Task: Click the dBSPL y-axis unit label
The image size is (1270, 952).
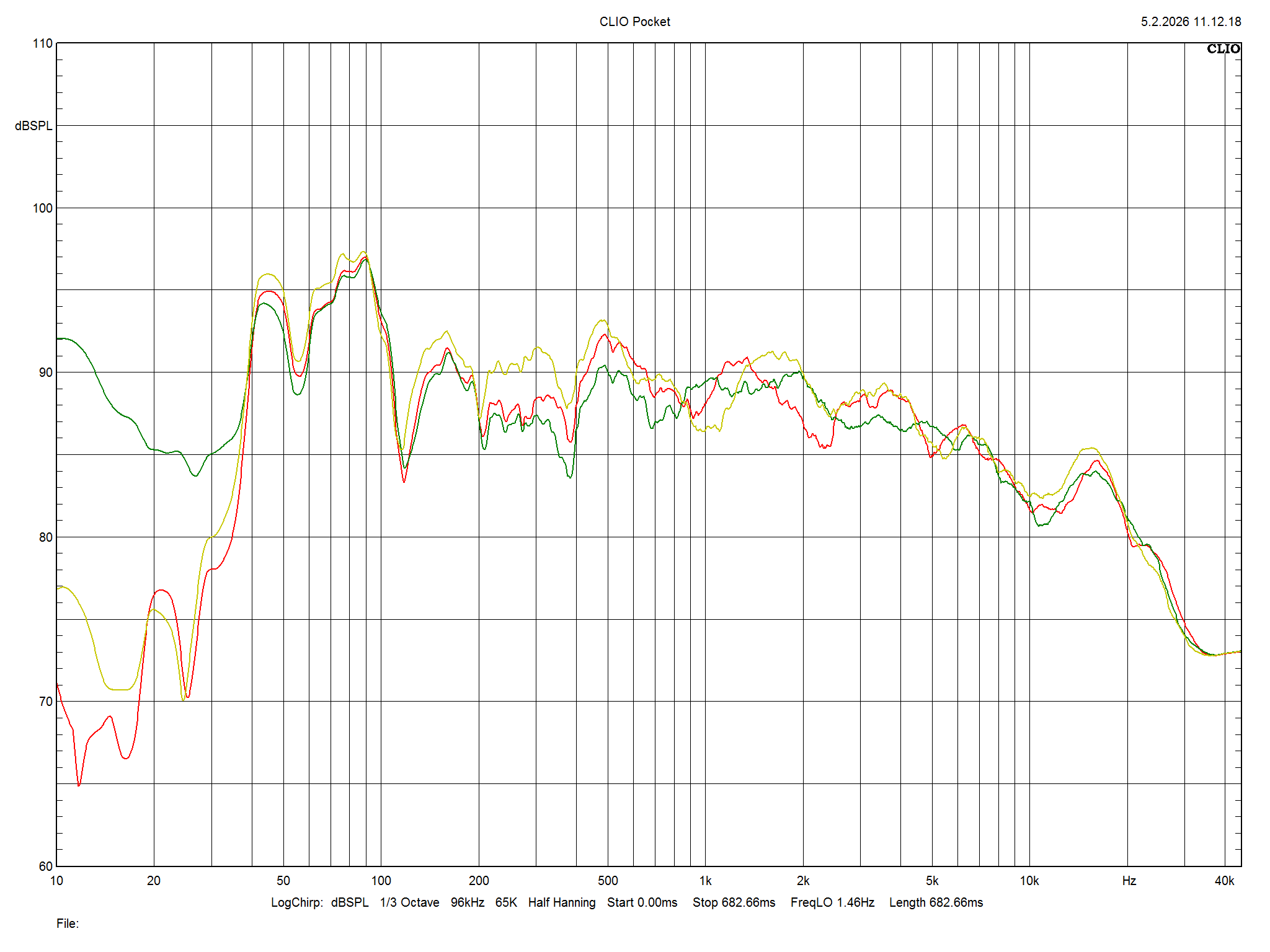Action: pyautogui.click(x=33, y=126)
